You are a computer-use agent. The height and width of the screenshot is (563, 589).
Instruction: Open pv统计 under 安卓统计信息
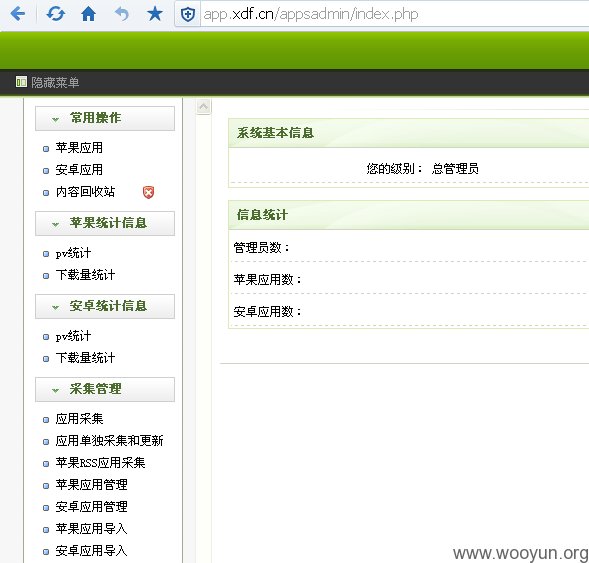click(x=73, y=336)
